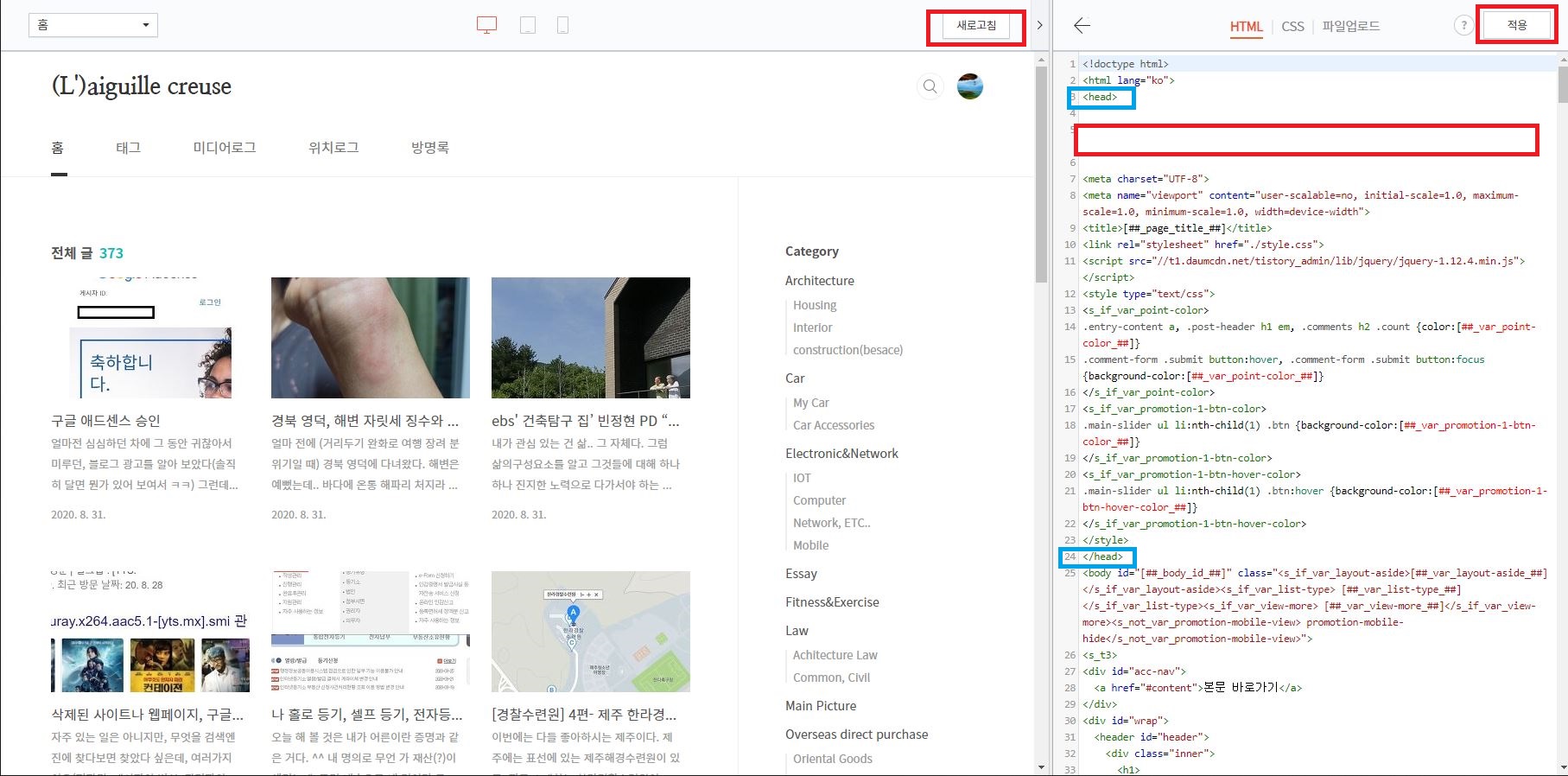The height and width of the screenshot is (776, 1568).
Task: Open the 방명록 menu item
Action: (x=430, y=148)
